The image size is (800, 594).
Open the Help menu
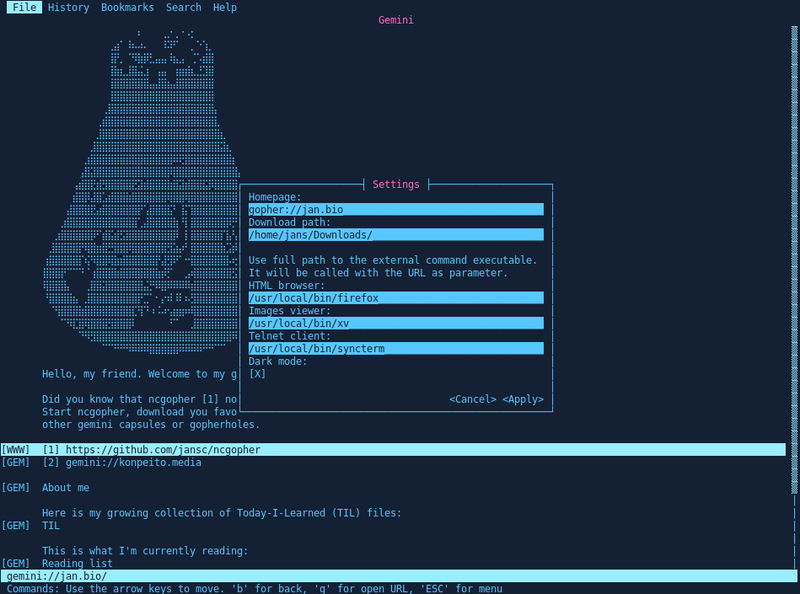click(x=224, y=7)
